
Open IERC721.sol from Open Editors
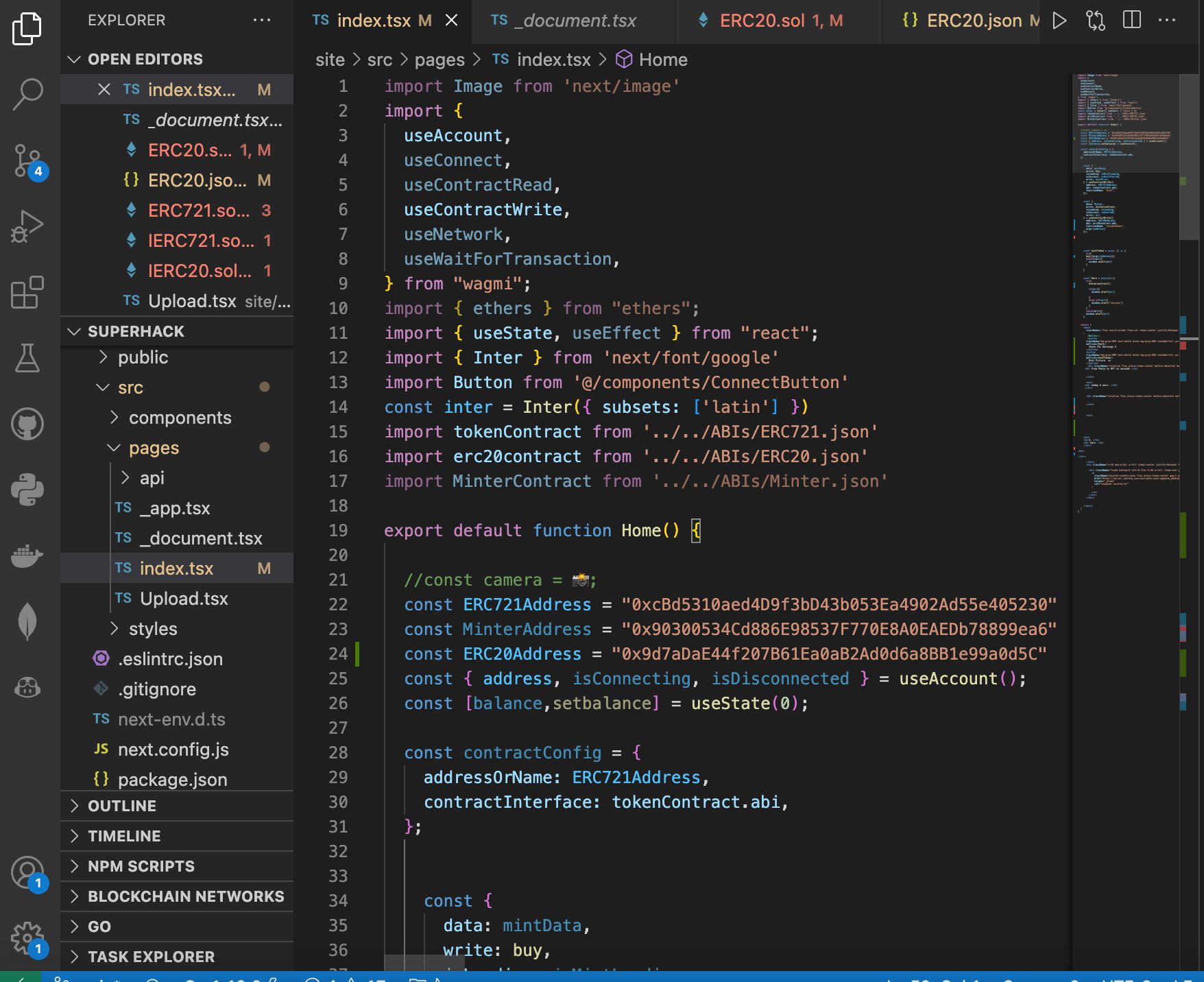click(x=177, y=241)
